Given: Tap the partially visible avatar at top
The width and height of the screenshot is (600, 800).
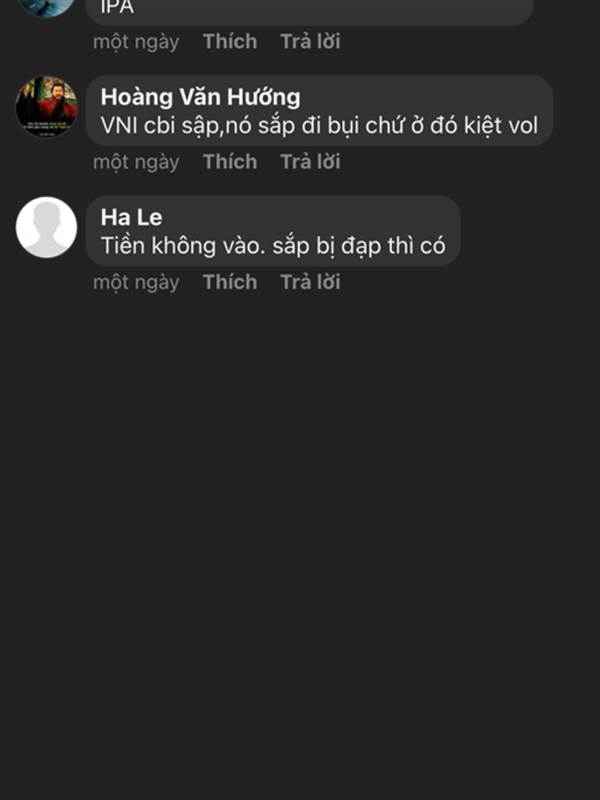Looking at the screenshot, I should click(46, 8).
